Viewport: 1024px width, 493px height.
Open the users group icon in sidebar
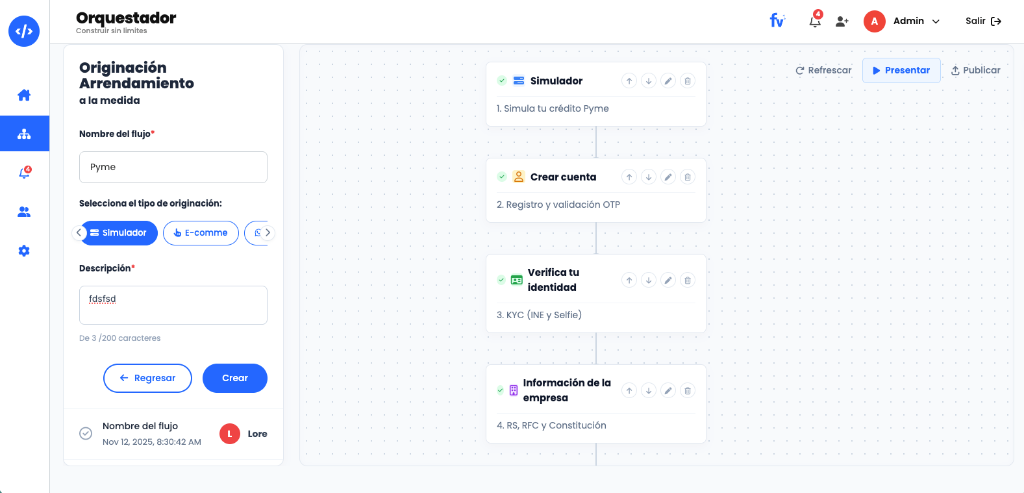pos(24,212)
